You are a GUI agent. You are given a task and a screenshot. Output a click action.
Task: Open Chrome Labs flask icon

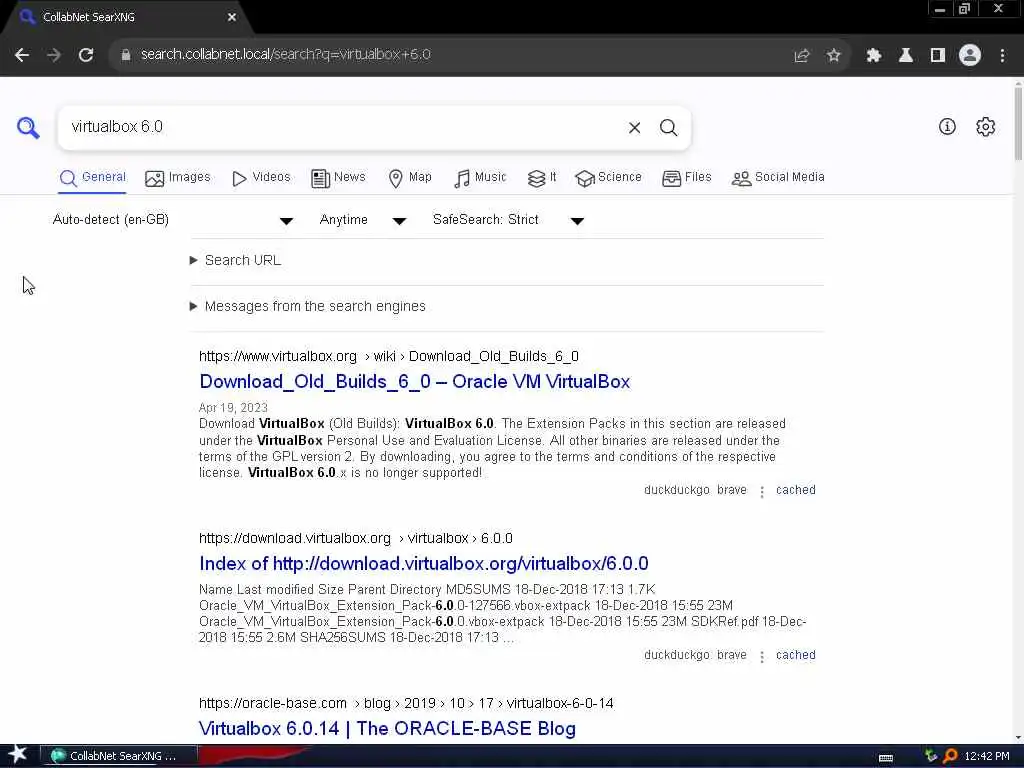click(x=906, y=56)
